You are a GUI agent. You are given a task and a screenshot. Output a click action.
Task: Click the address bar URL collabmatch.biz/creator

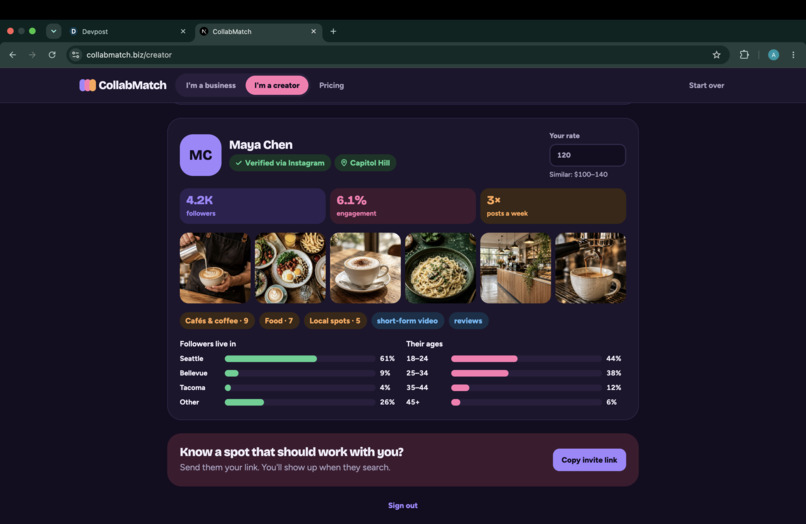[129, 55]
